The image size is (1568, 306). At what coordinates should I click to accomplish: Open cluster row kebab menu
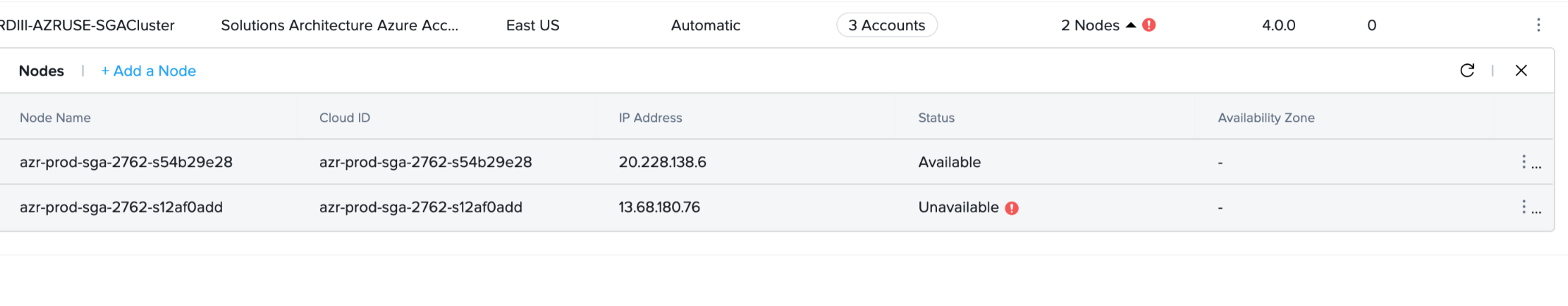(x=1538, y=25)
